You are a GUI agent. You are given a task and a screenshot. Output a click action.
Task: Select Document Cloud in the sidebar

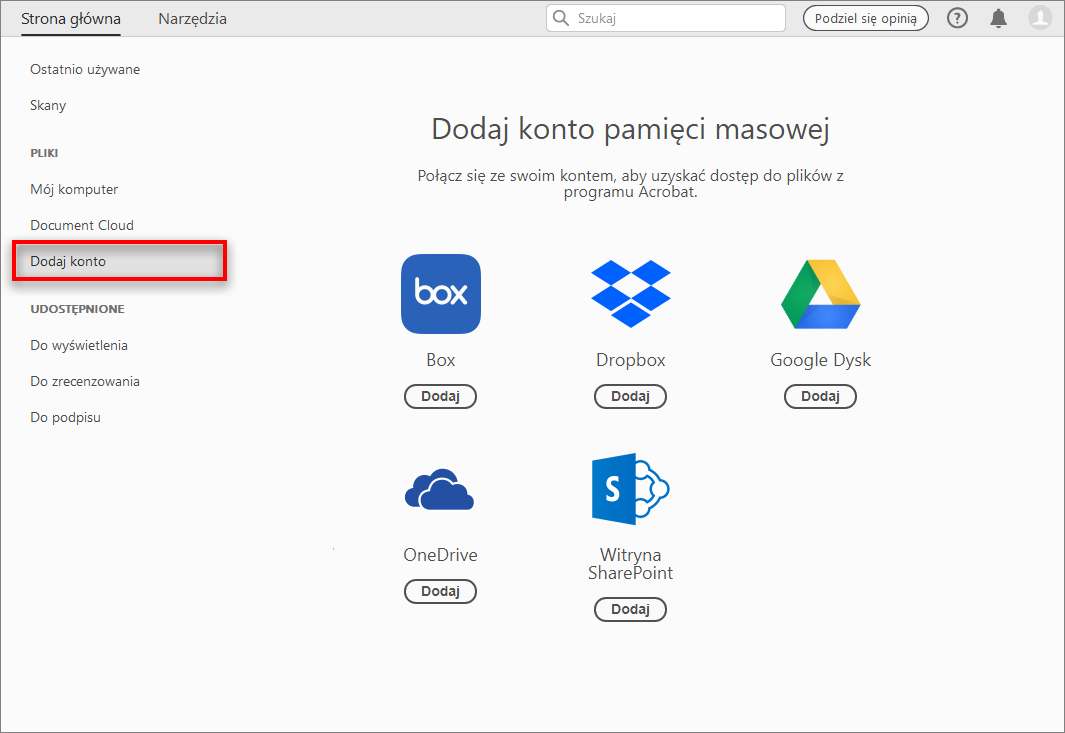click(x=82, y=225)
